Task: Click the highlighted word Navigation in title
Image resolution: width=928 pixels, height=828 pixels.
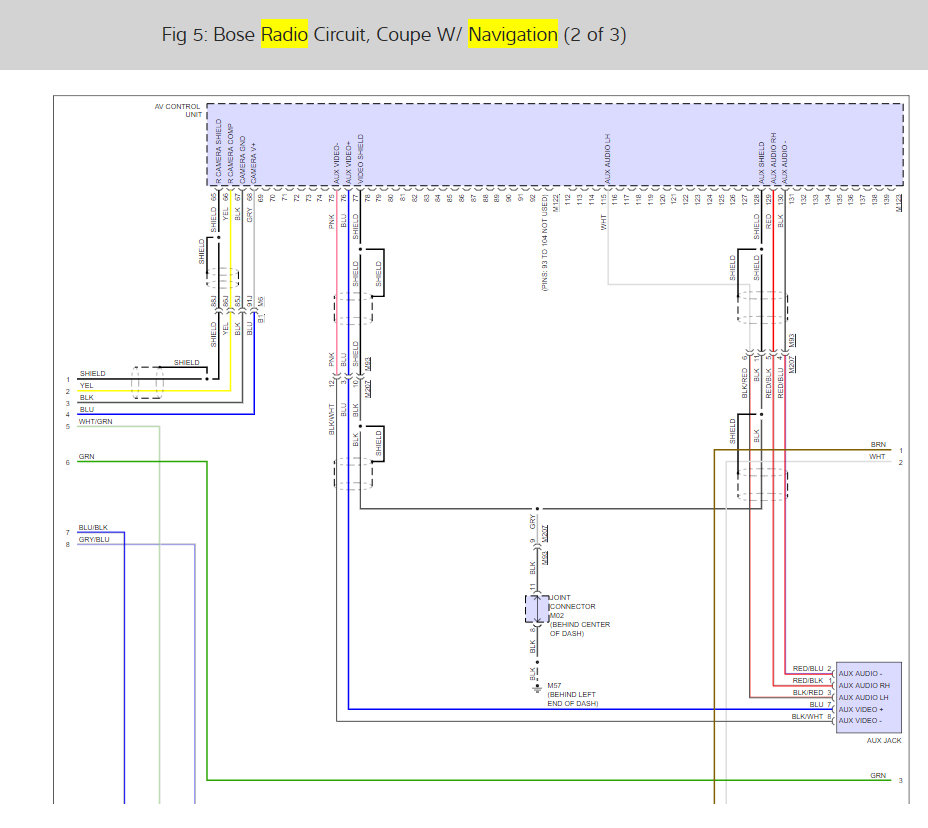Action: (x=513, y=34)
